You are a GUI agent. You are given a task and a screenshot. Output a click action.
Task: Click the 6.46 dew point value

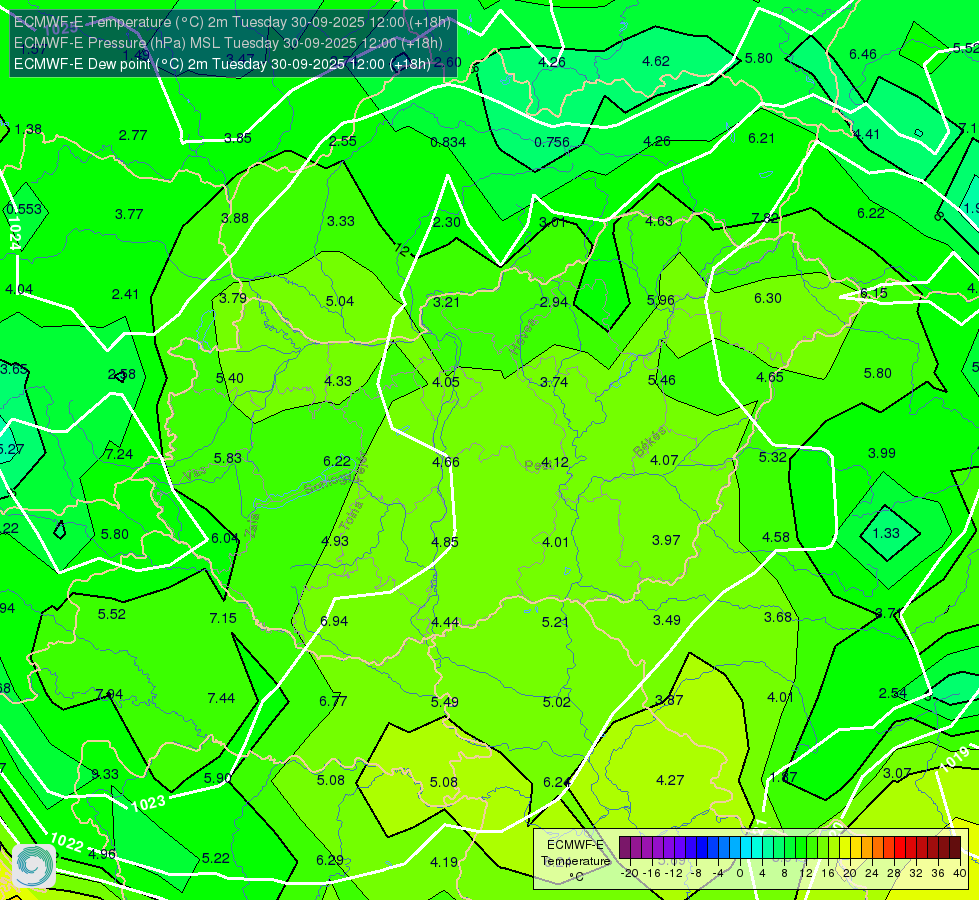(x=863, y=54)
